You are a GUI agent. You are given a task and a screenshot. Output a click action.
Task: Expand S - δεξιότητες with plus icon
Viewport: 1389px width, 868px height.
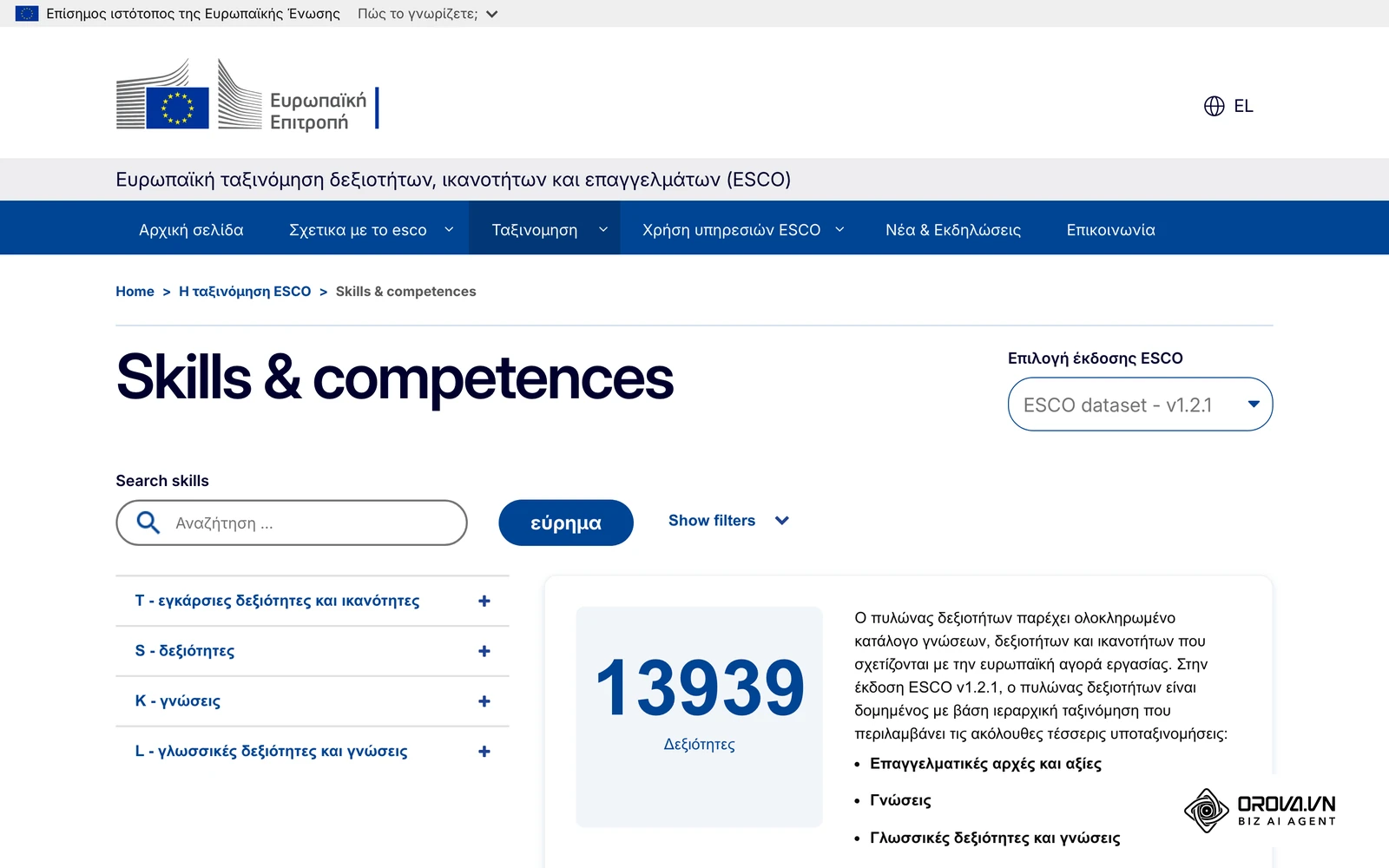click(484, 651)
